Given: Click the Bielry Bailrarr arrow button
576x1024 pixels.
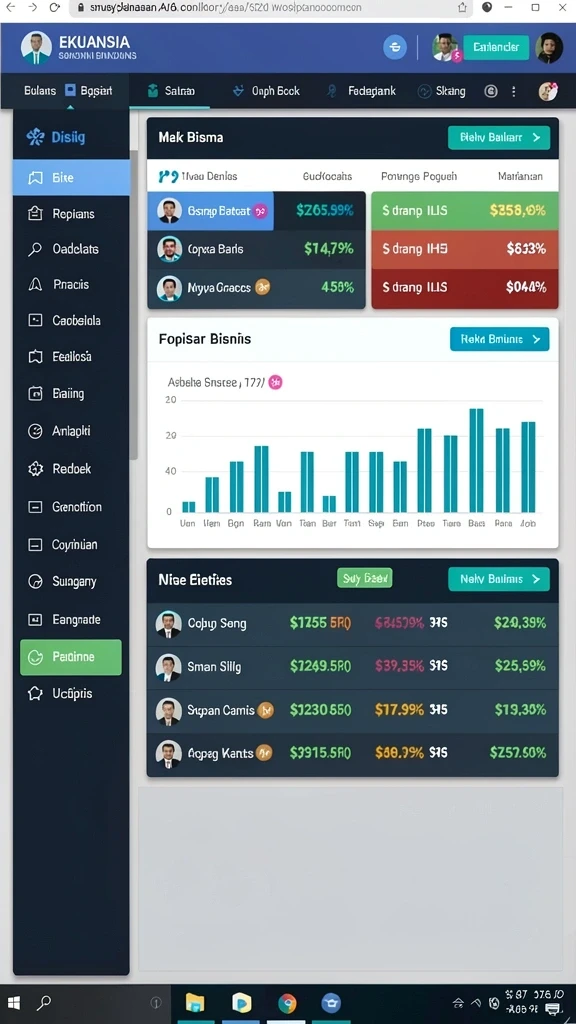Looking at the screenshot, I should 499,138.
